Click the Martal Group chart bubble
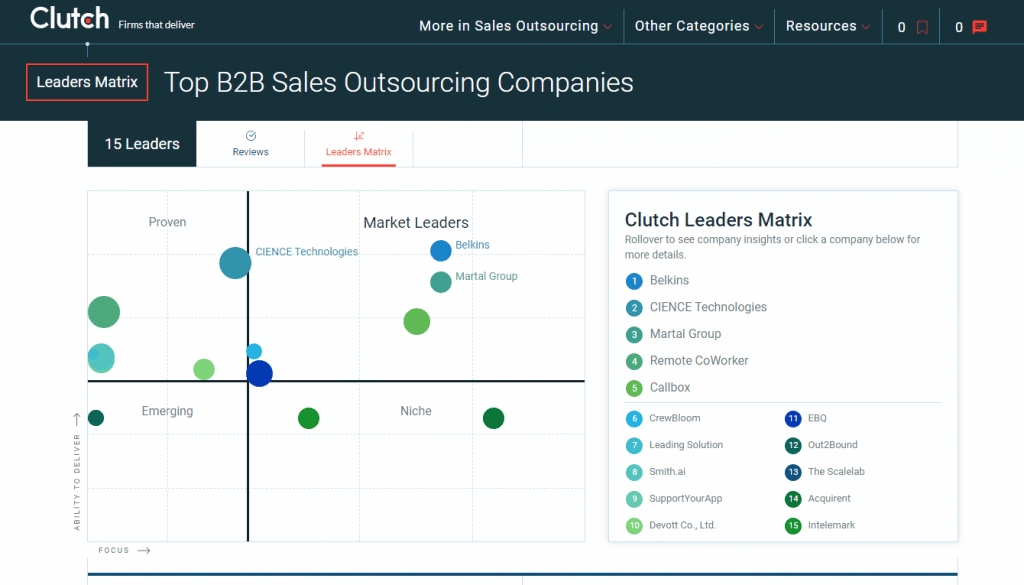1024x585 pixels. tap(441, 282)
